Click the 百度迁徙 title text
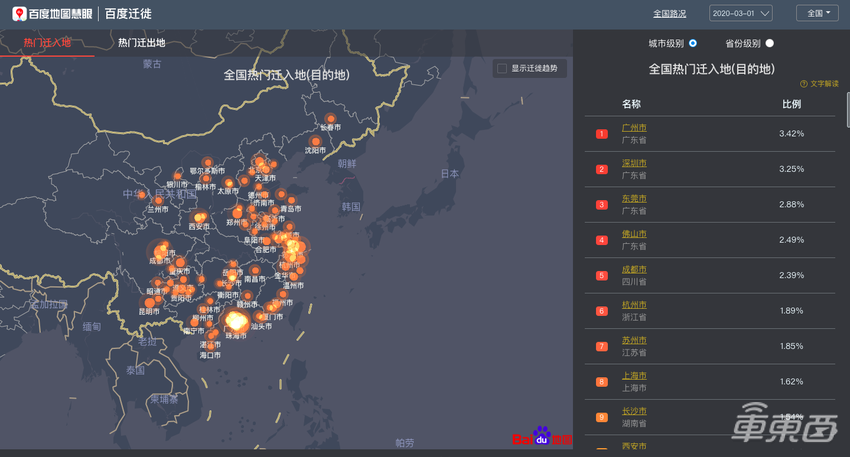 (x=131, y=14)
